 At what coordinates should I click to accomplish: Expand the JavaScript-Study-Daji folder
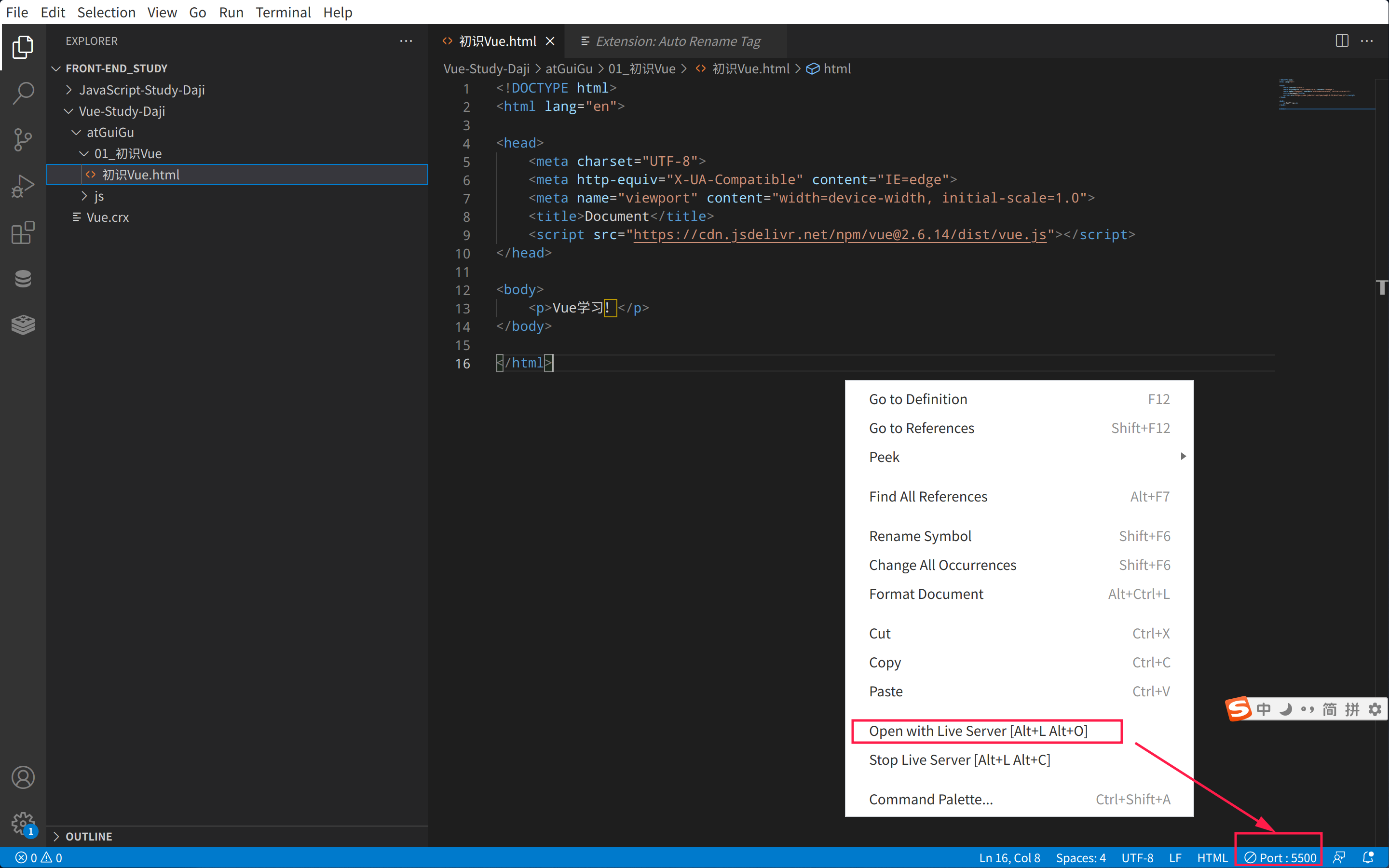(237, 90)
